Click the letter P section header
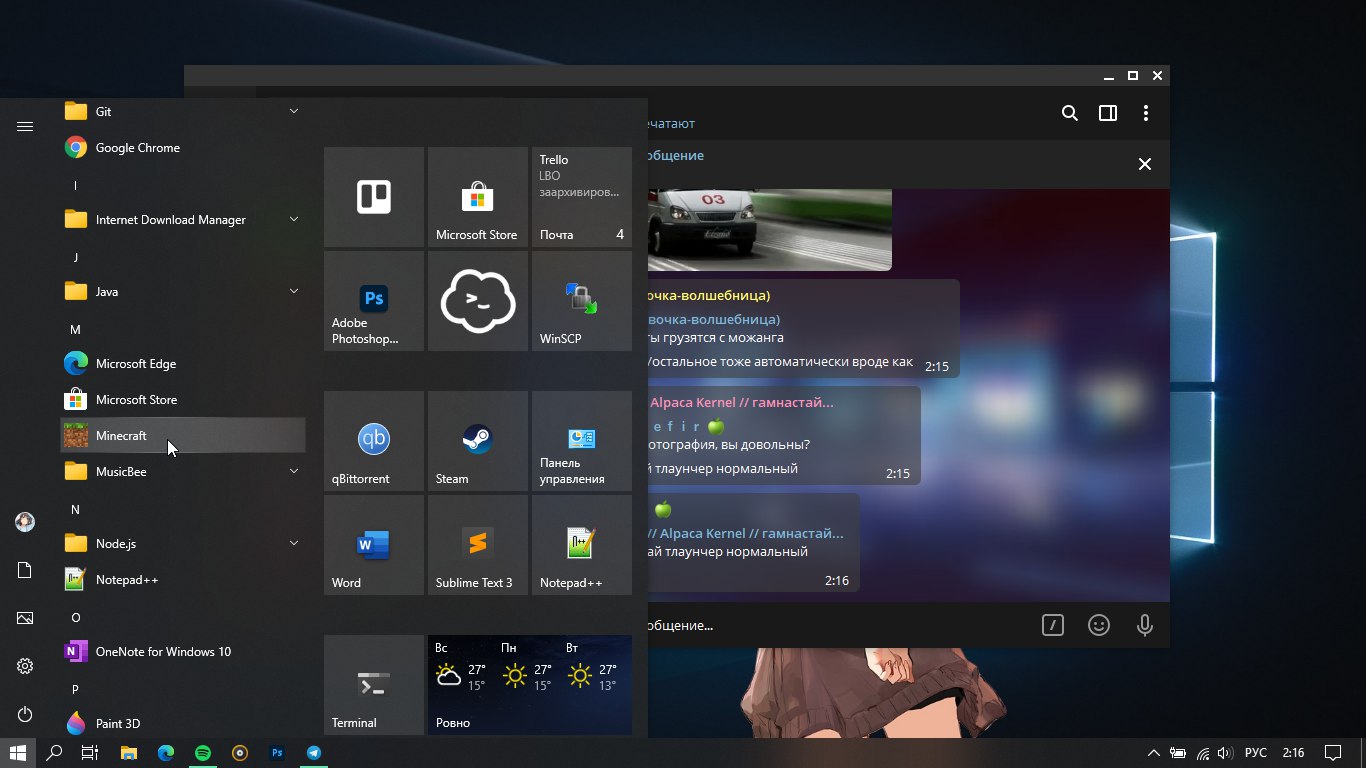Viewport: 1366px width, 768px height. click(x=75, y=689)
